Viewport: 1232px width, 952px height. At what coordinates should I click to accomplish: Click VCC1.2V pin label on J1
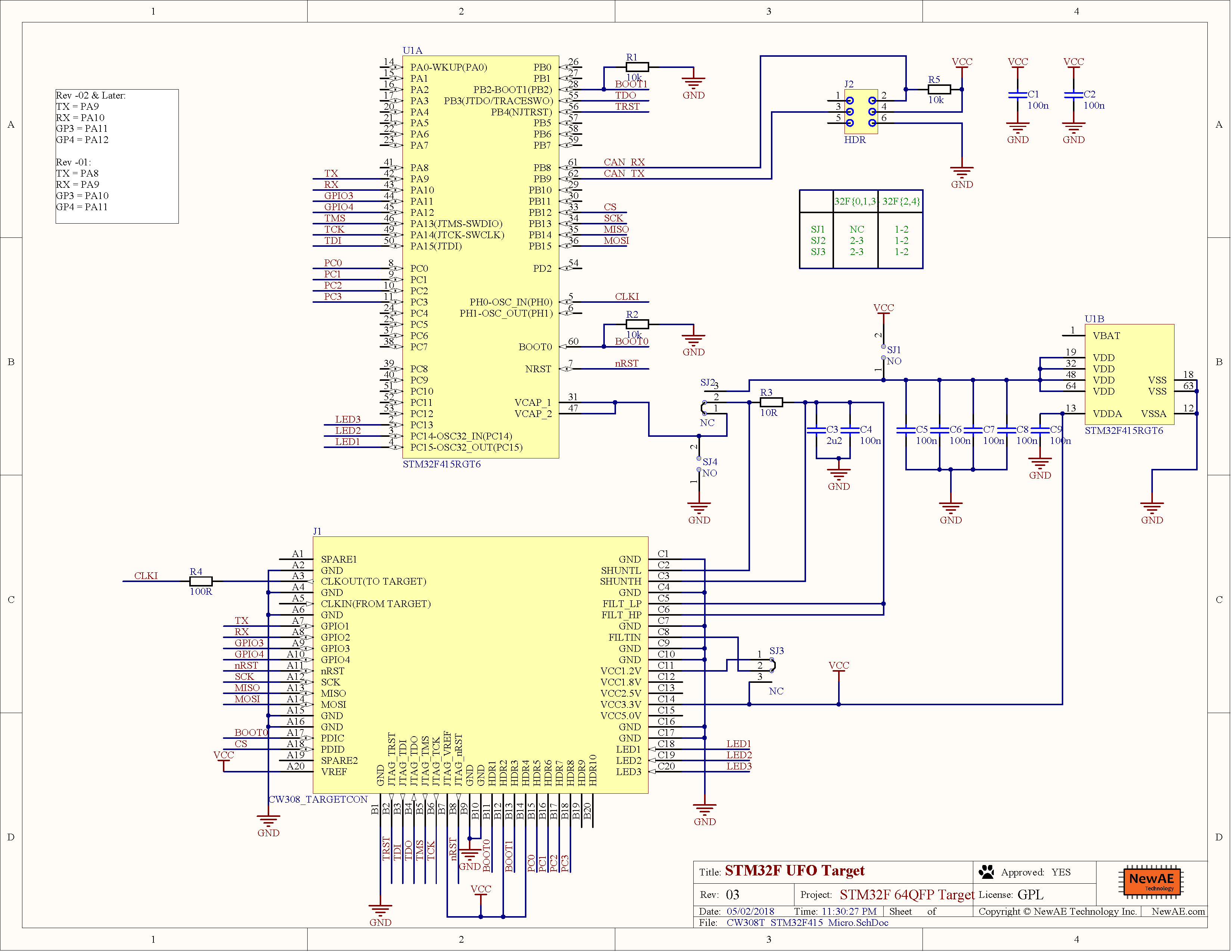coord(622,671)
